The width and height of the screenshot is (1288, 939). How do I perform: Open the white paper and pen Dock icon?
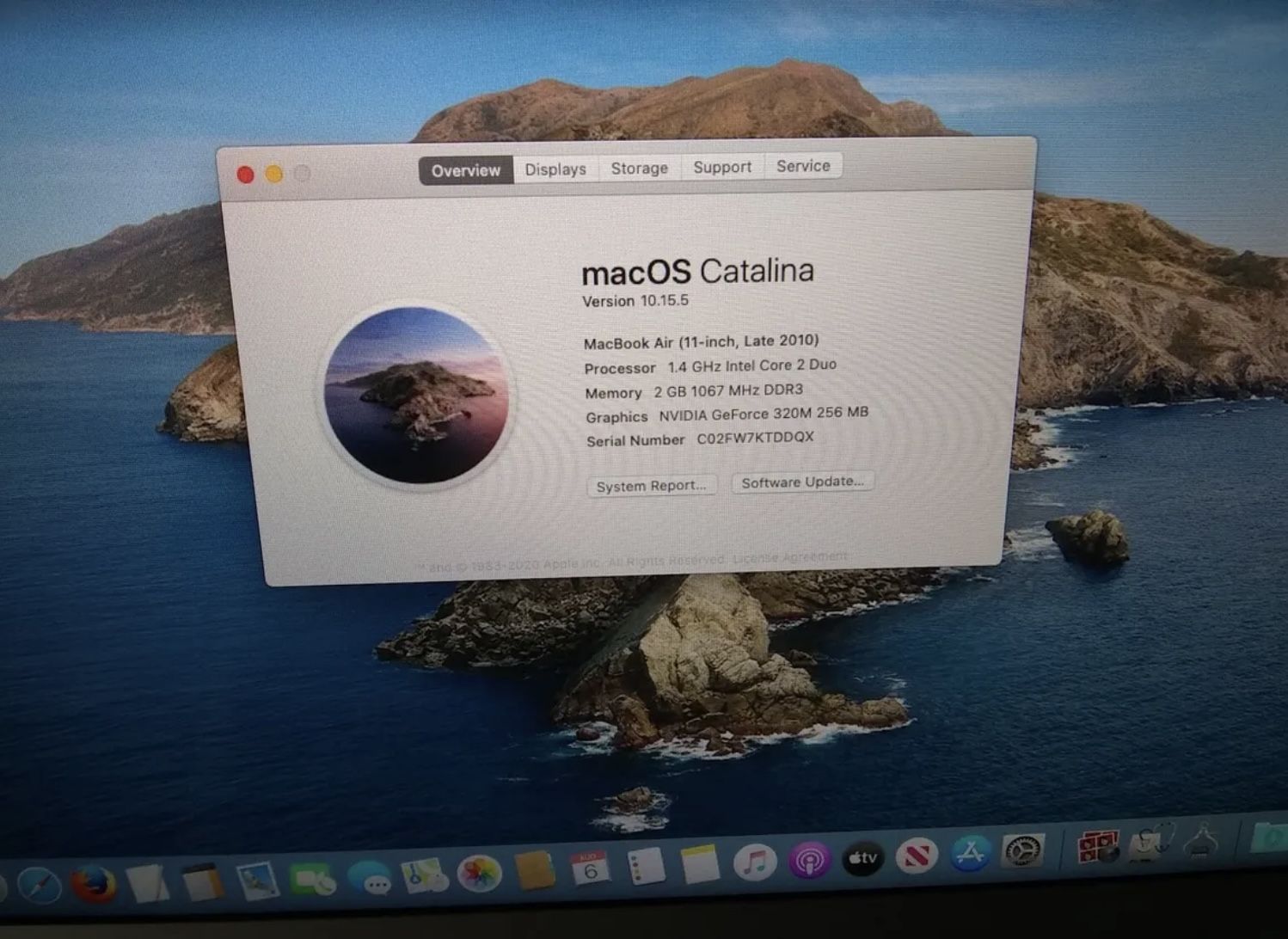tap(148, 883)
